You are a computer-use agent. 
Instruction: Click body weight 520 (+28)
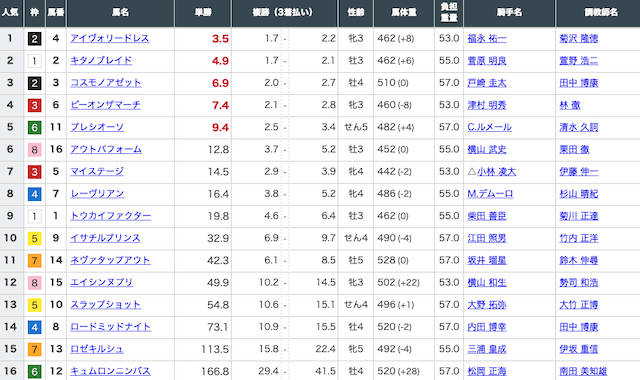click(398, 371)
